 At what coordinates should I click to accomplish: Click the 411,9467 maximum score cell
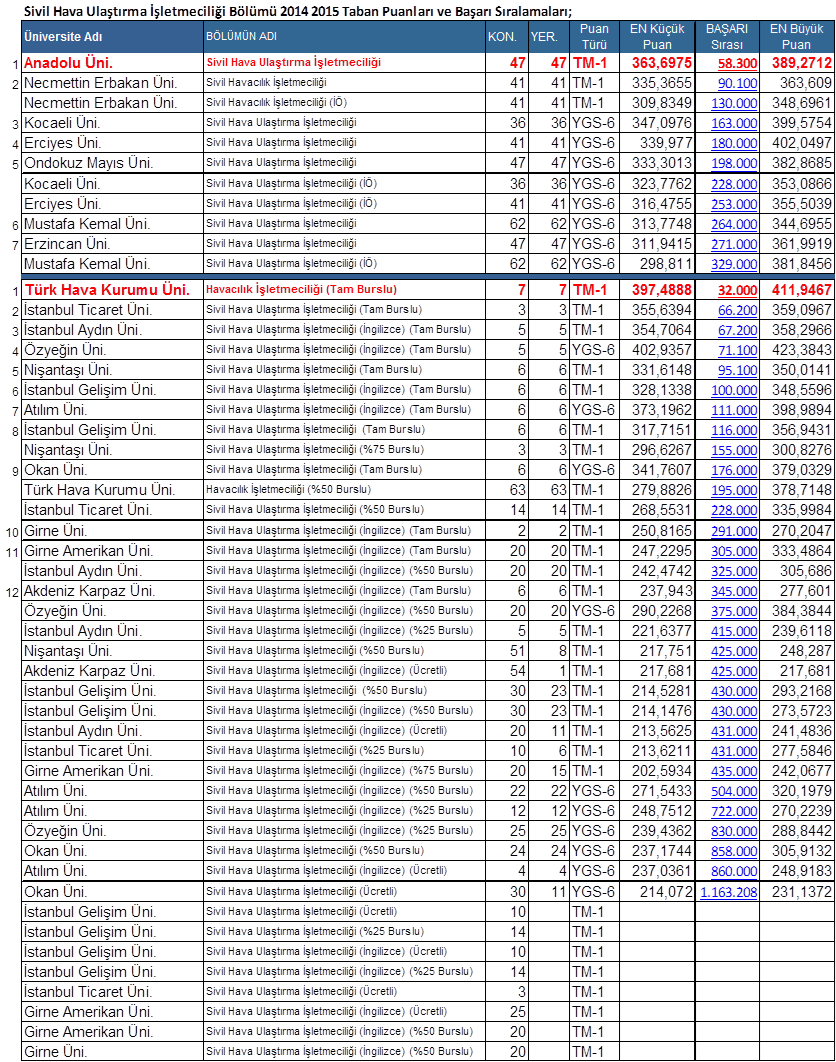(x=797, y=290)
